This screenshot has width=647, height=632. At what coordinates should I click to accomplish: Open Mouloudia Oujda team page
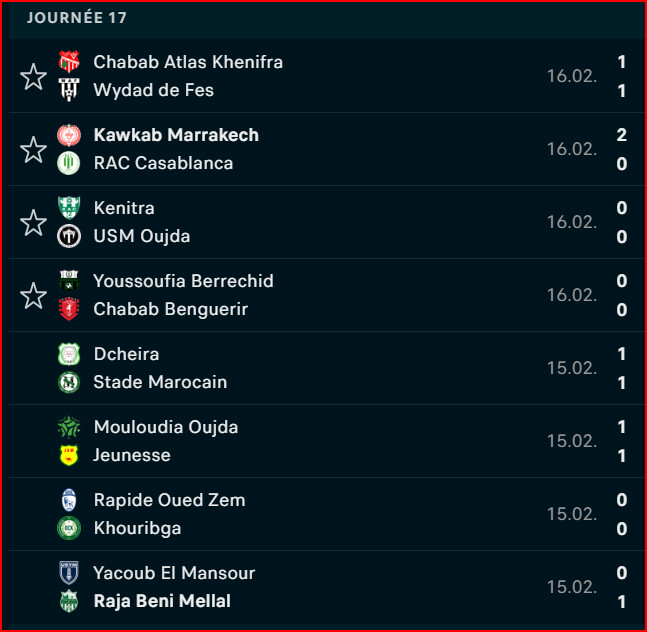pos(166,427)
